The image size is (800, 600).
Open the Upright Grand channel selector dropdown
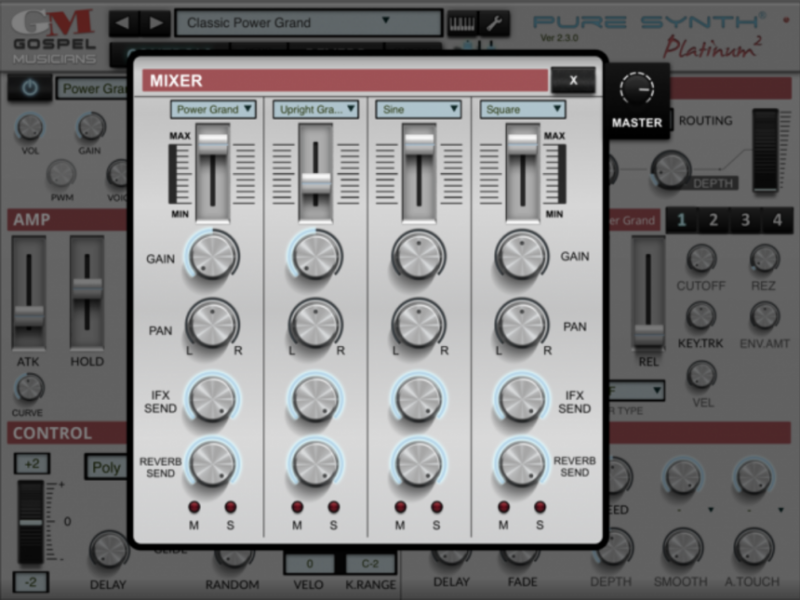(316, 110)
